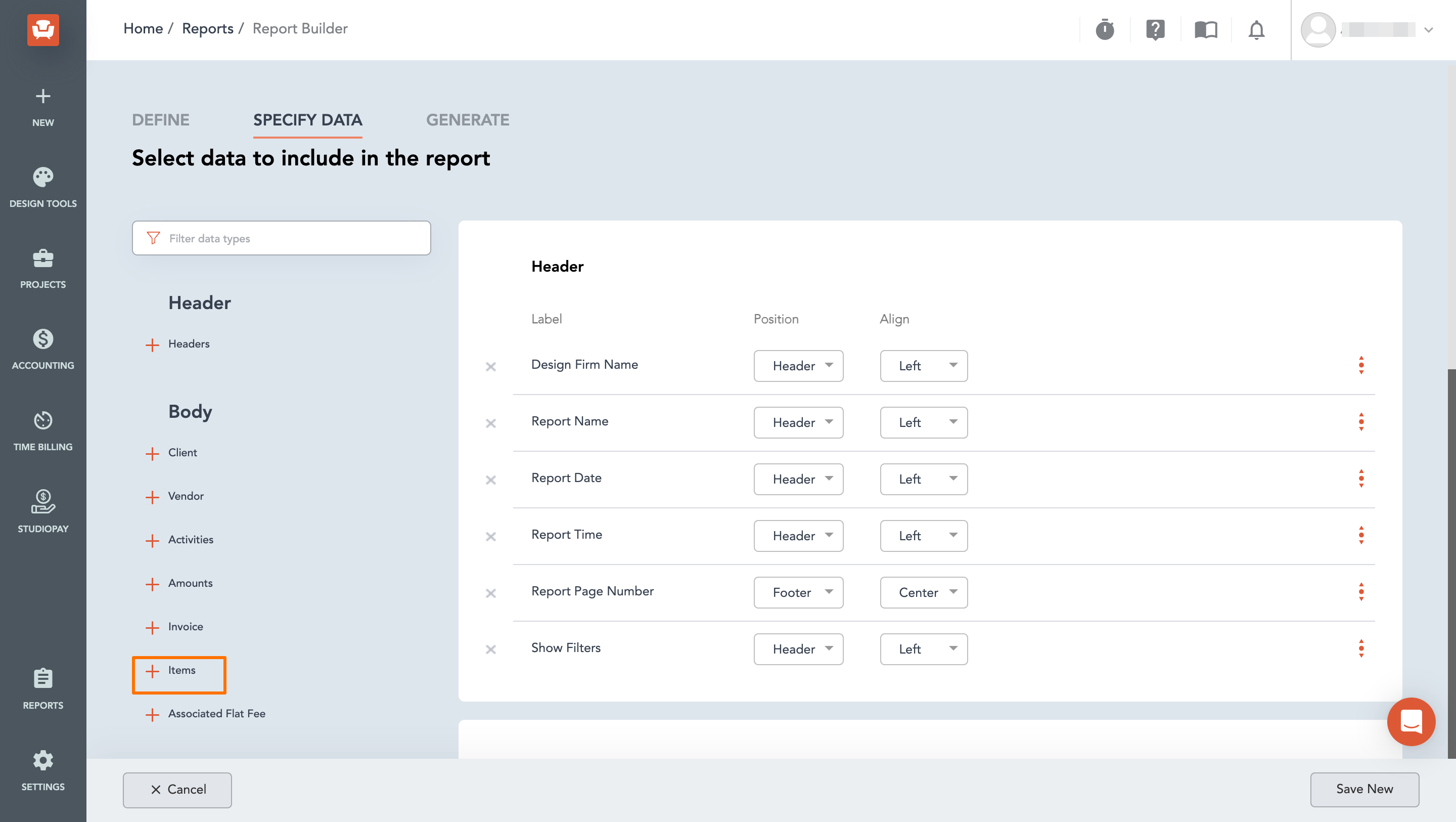Remove the Design Firm Name row
Screen dimensions: 1456x822
coord(490,367)
